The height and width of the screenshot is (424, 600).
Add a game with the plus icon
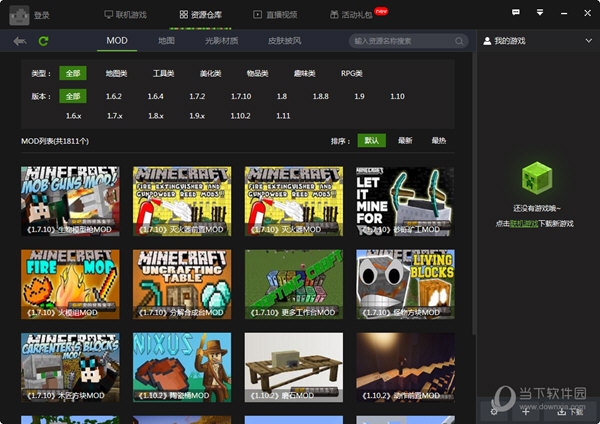526,412
